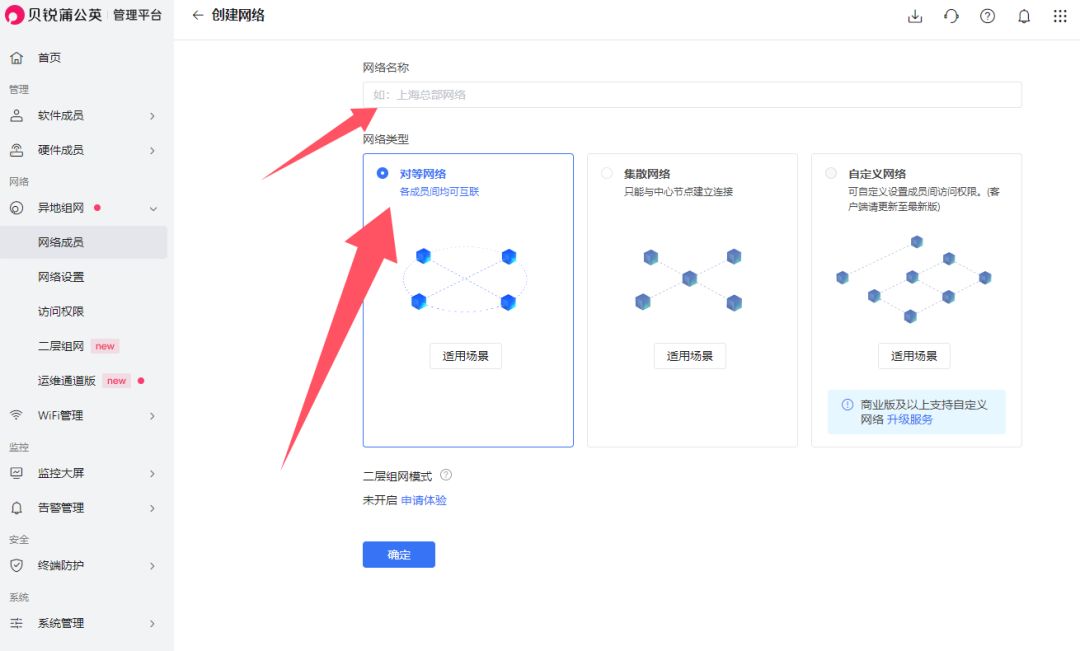Select the 集散网络 radio button
The height and width of the screenshot is (651, 1080).
[x=606, y=173]
